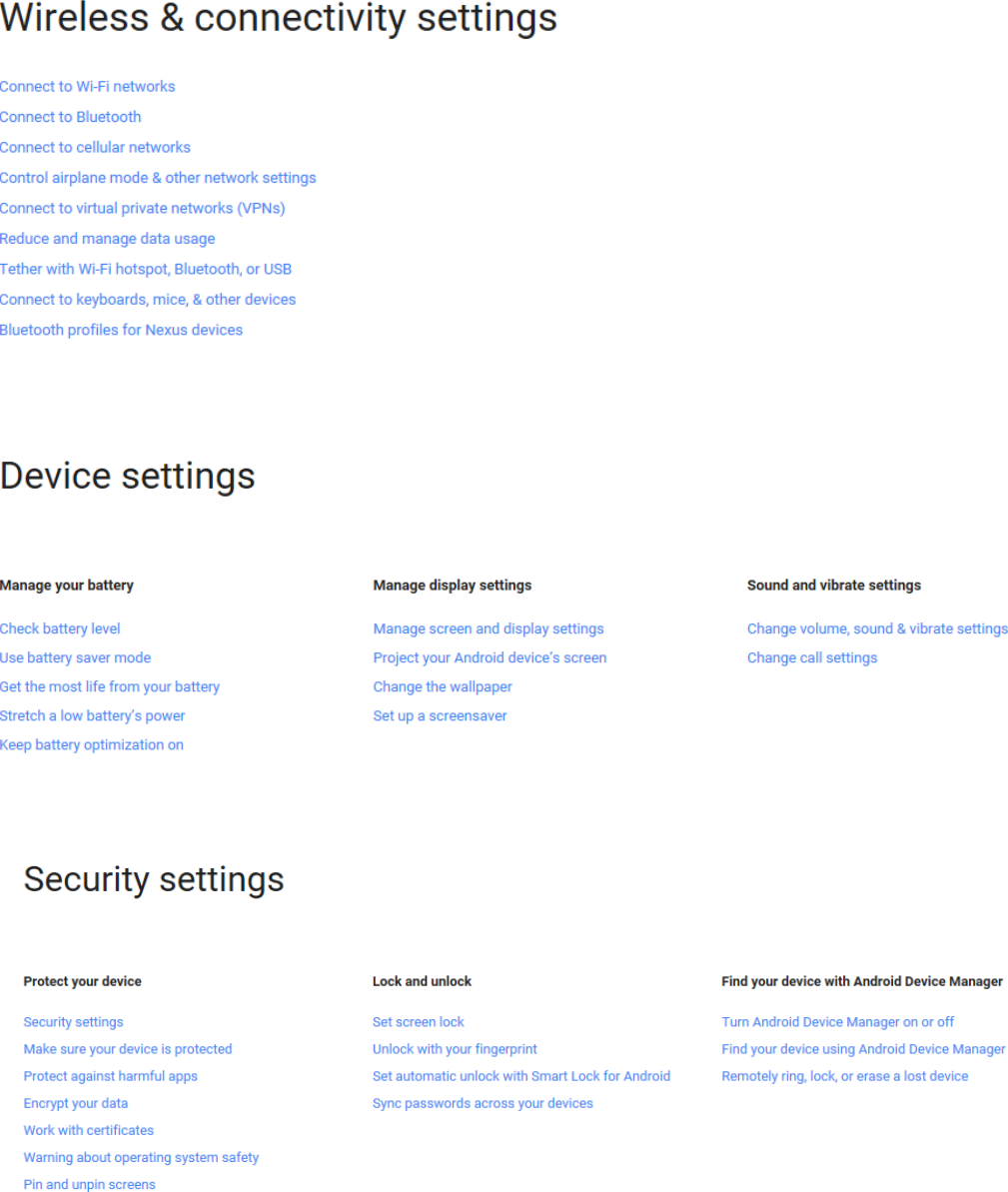1008x1192 pixels.
Task: Open Check battery level article
Action: [x=60, y=628]
